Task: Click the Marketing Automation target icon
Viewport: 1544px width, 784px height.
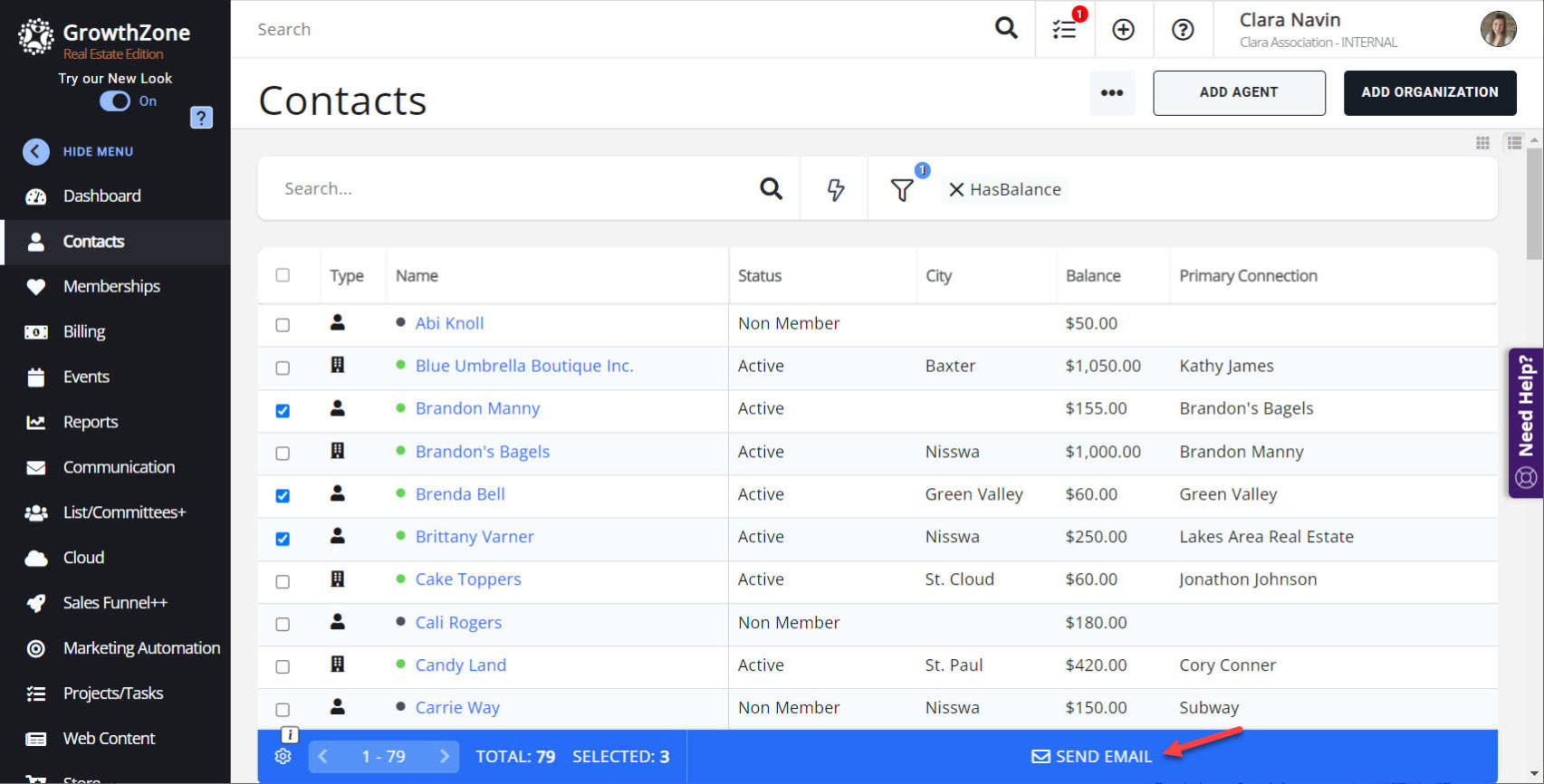Action: click(36, 648)
